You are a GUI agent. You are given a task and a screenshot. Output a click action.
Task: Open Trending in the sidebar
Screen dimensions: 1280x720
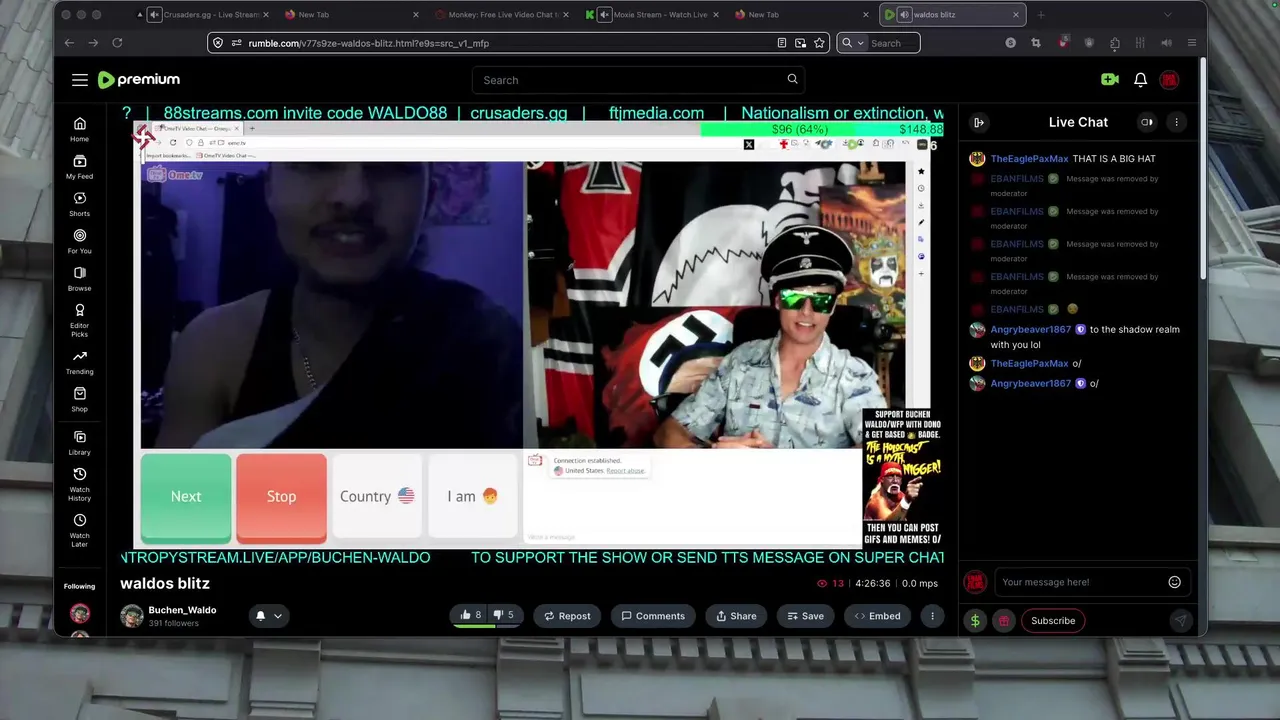pyautogui.click(x=79, y=362)
